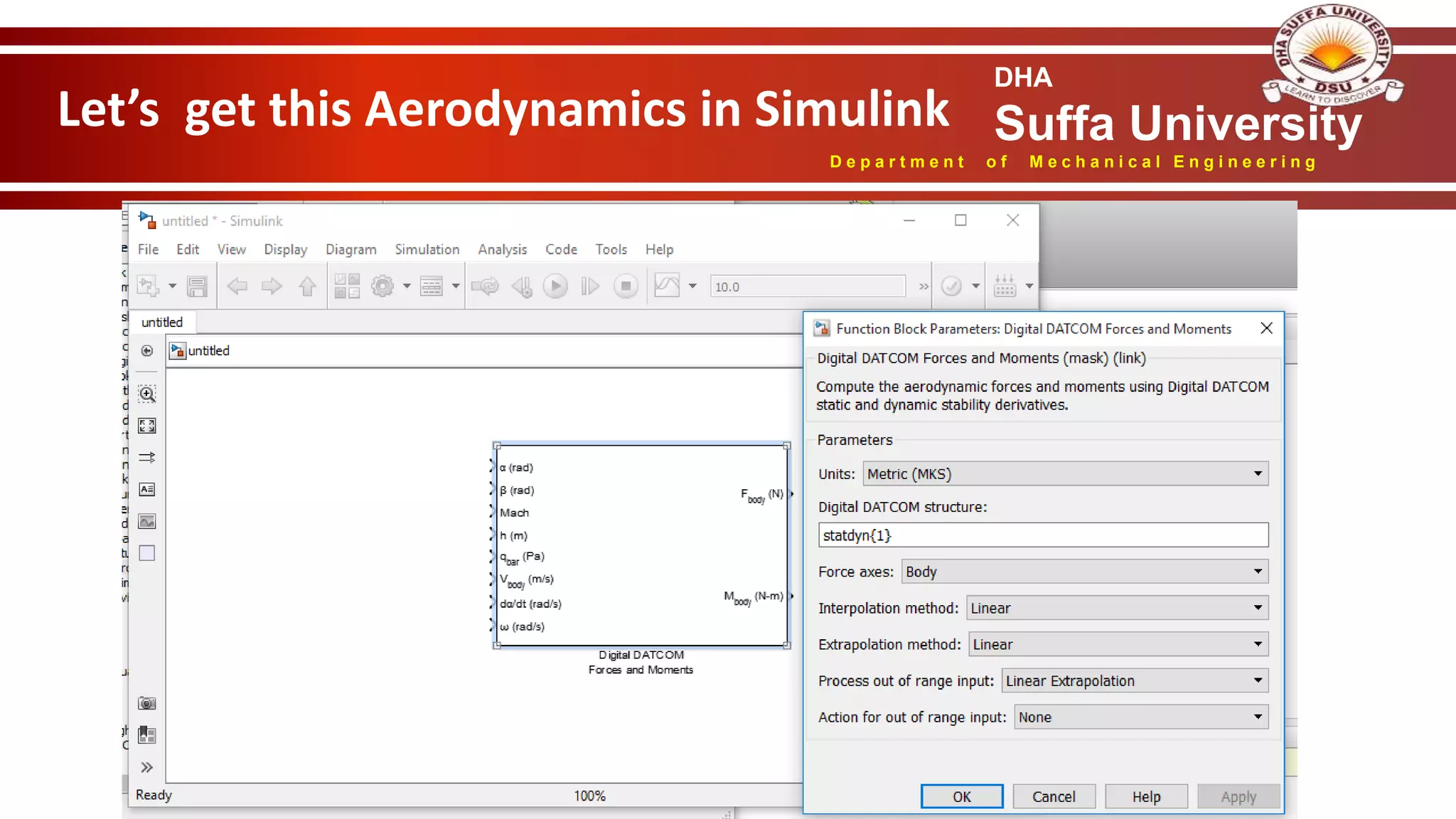Viewport: 1456px width, 819px height.
Task: Click the 100% zoom status text
Action: click(x=589, y=796)
